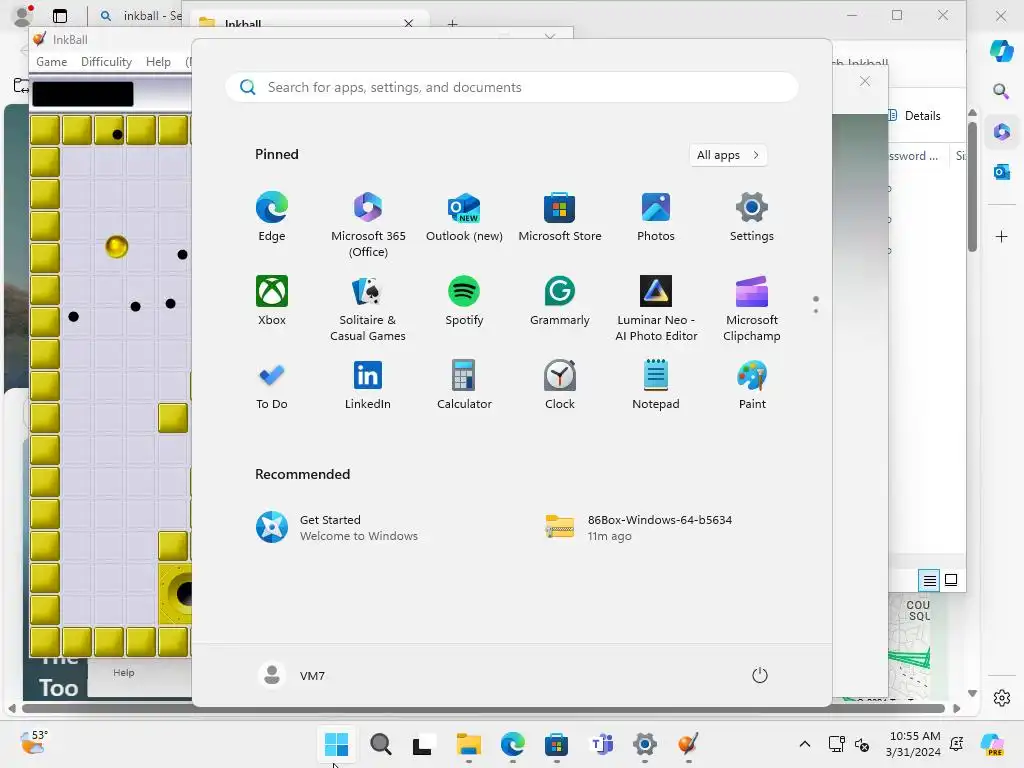
Task: Open muted volume icon in system tray
Action: click(861, 744)
